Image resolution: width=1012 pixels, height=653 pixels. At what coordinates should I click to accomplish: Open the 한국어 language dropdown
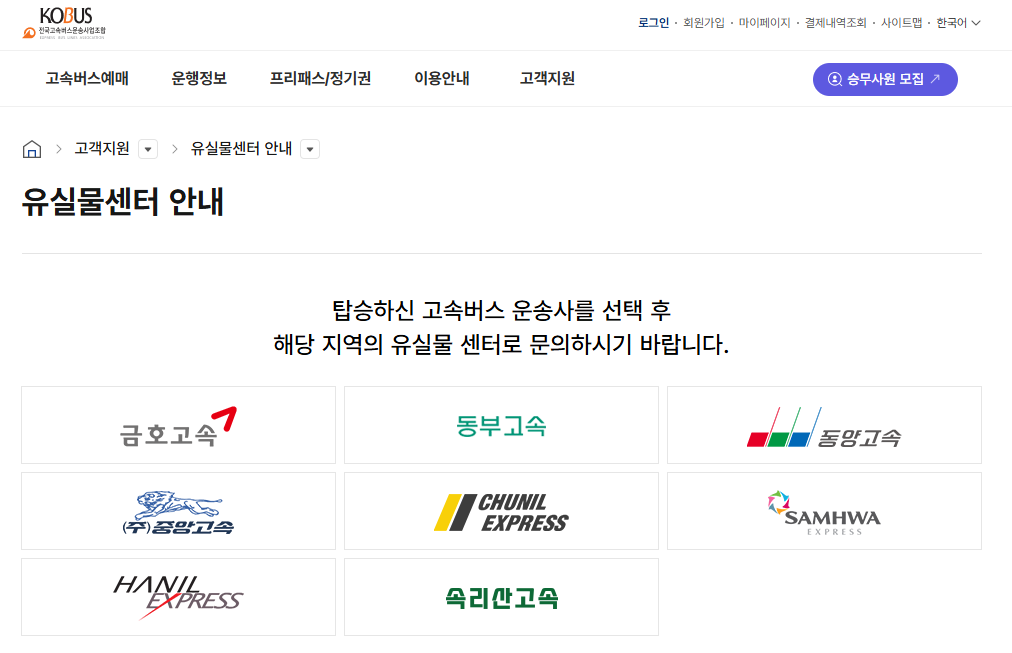(951, 21)
